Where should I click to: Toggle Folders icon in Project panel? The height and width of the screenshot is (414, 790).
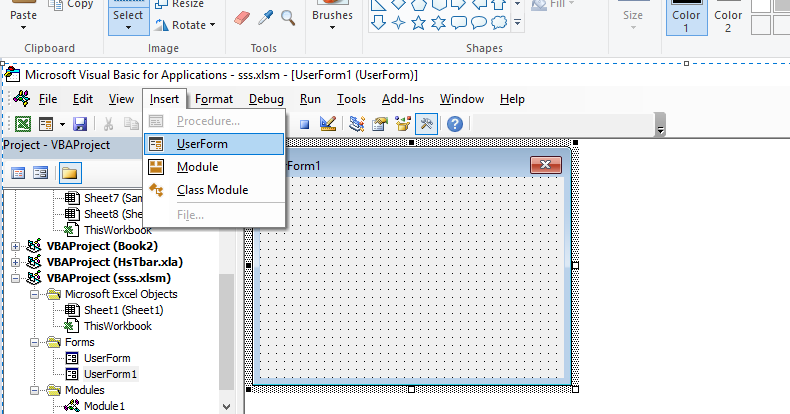pos(70,173)
